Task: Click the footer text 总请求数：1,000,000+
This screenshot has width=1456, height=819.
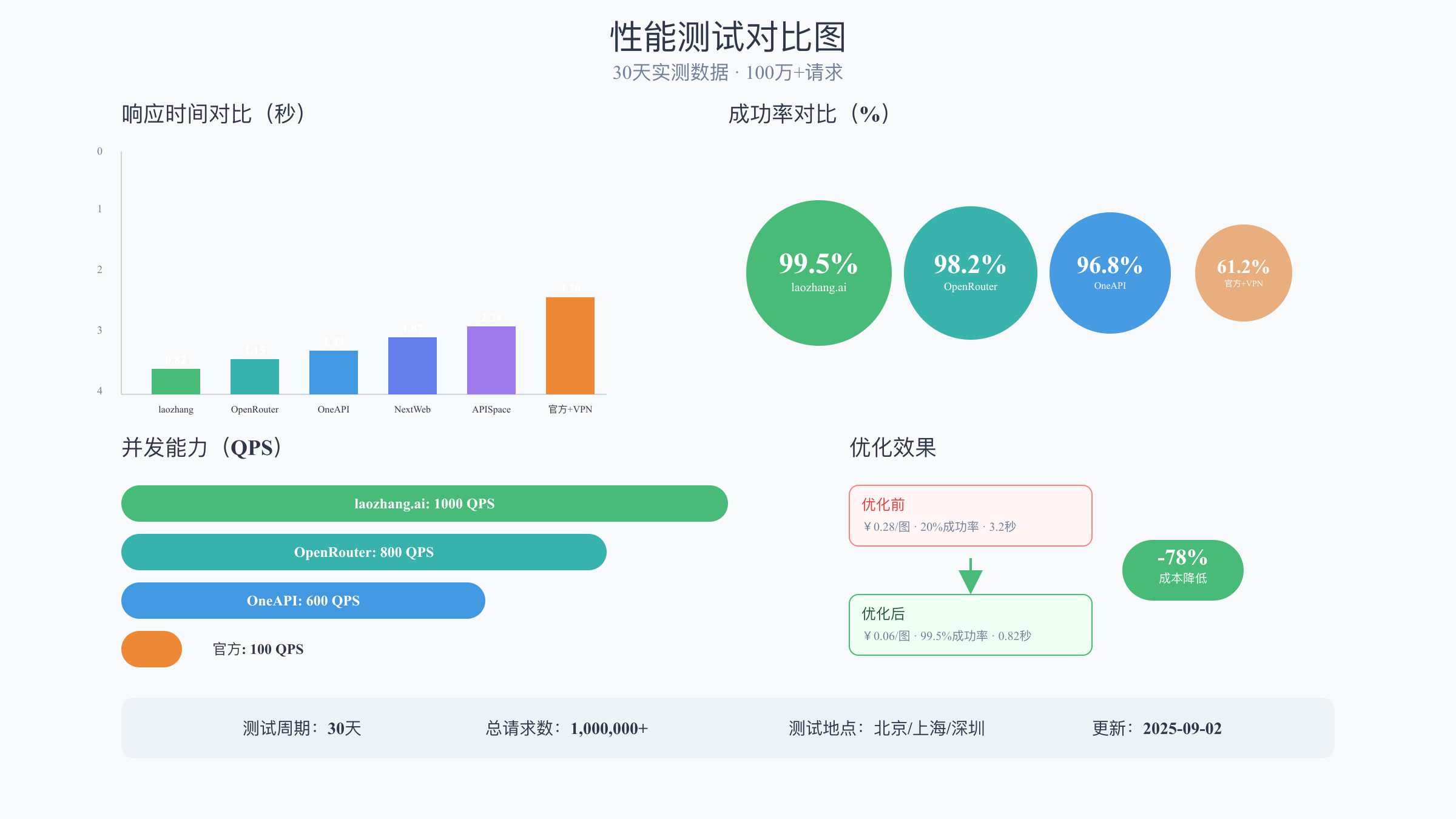Action: click(567, 728)
